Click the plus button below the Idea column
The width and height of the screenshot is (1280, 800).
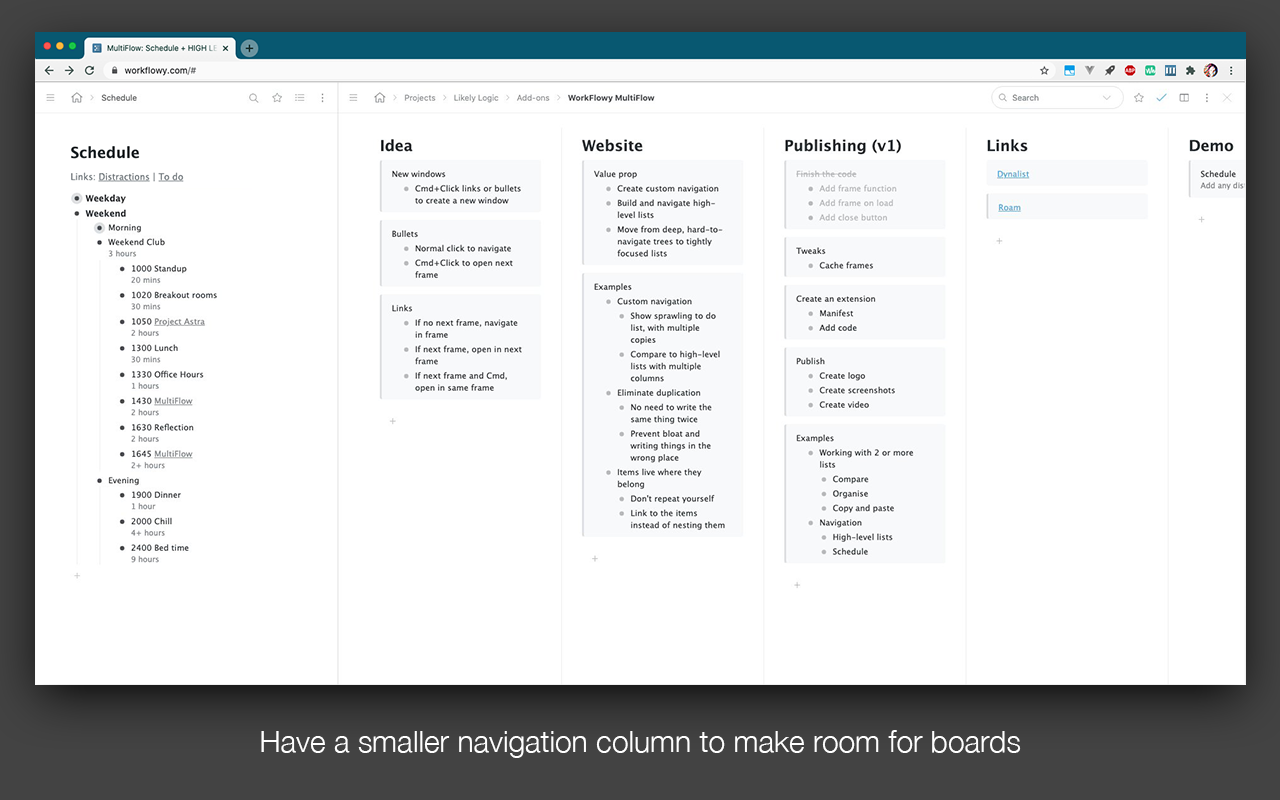392,421
